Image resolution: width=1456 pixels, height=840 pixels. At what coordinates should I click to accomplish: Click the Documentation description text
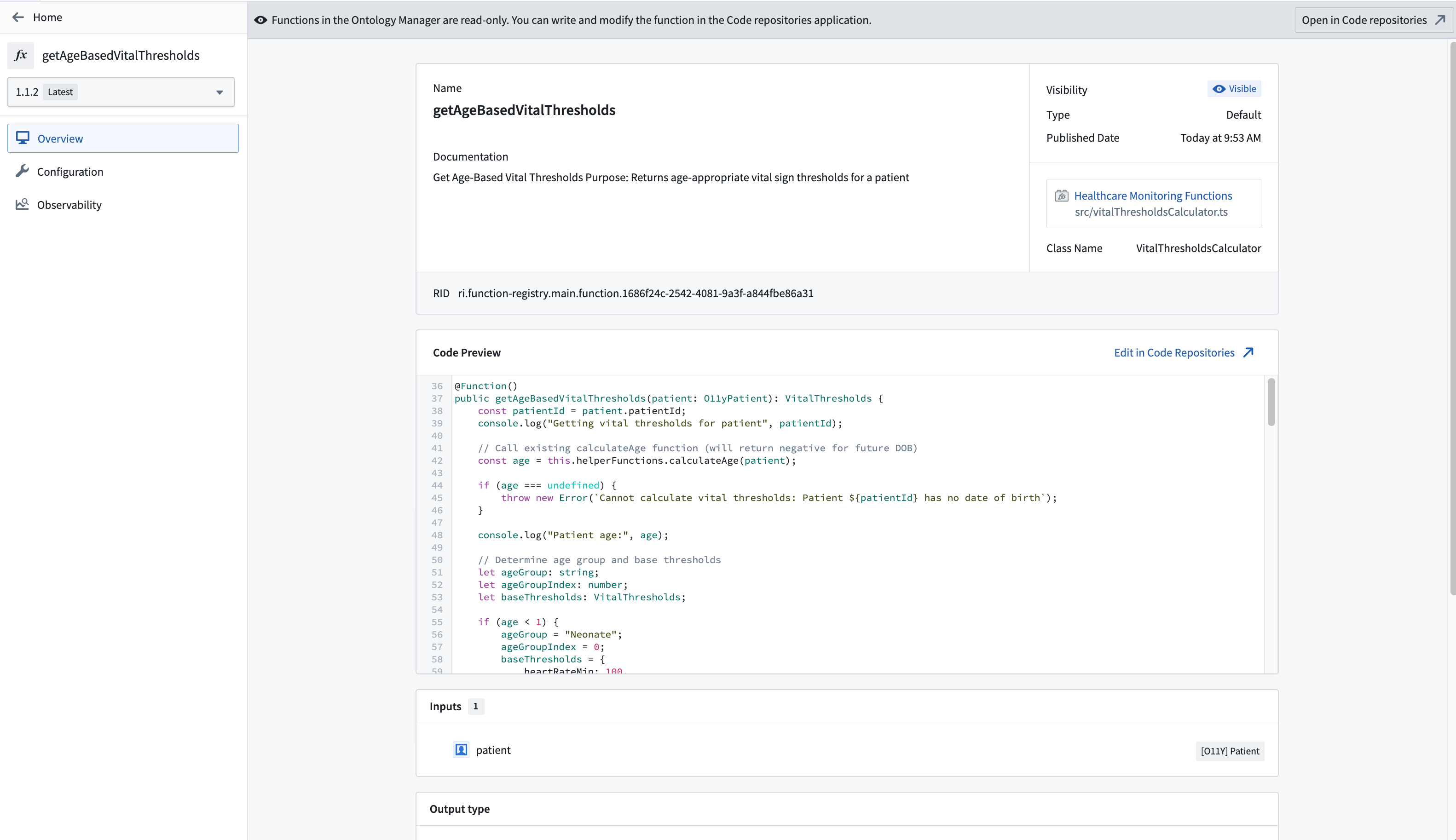671,177
